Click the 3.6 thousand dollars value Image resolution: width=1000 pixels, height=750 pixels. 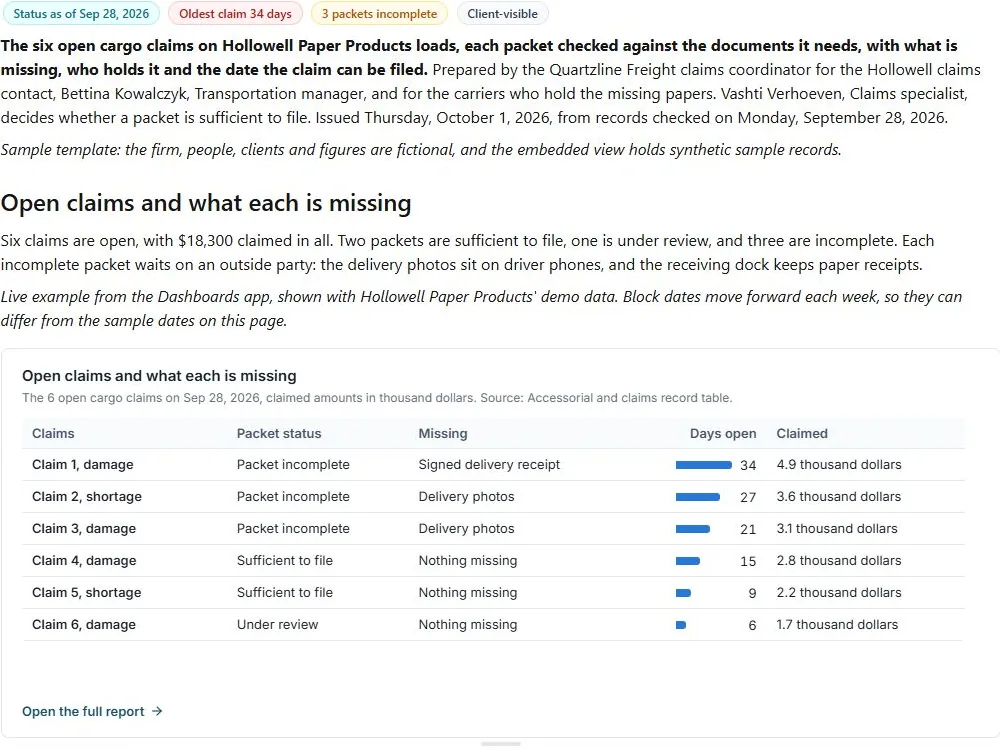point(839,497)
